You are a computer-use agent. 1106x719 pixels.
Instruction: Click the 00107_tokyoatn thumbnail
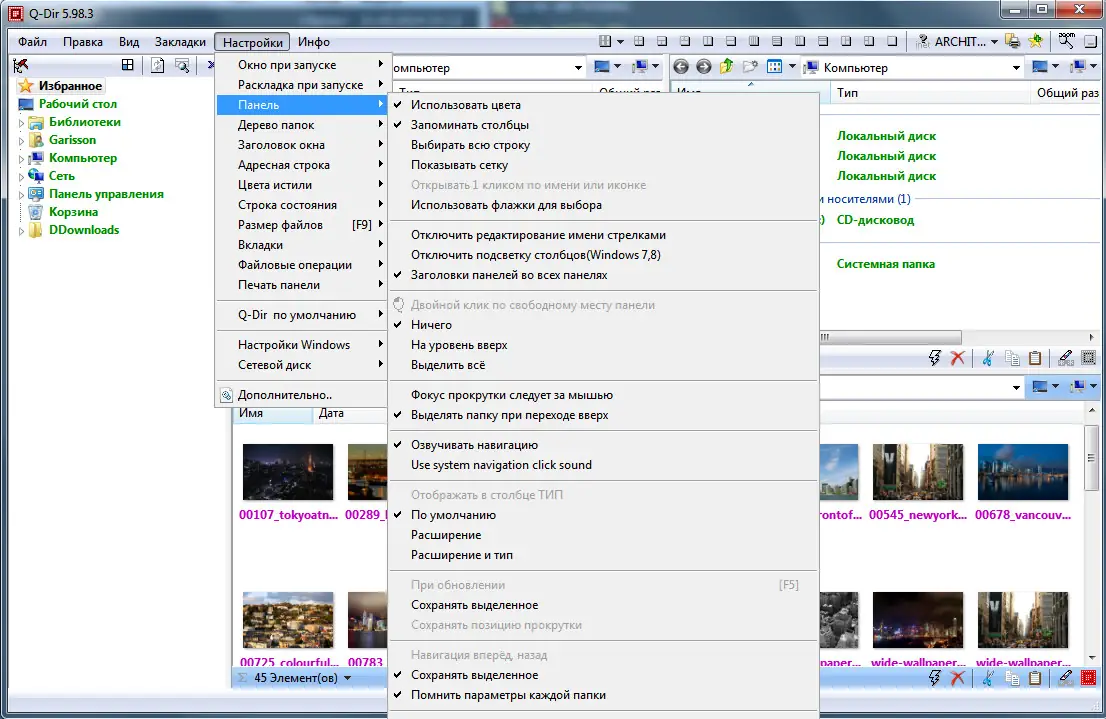288,472
